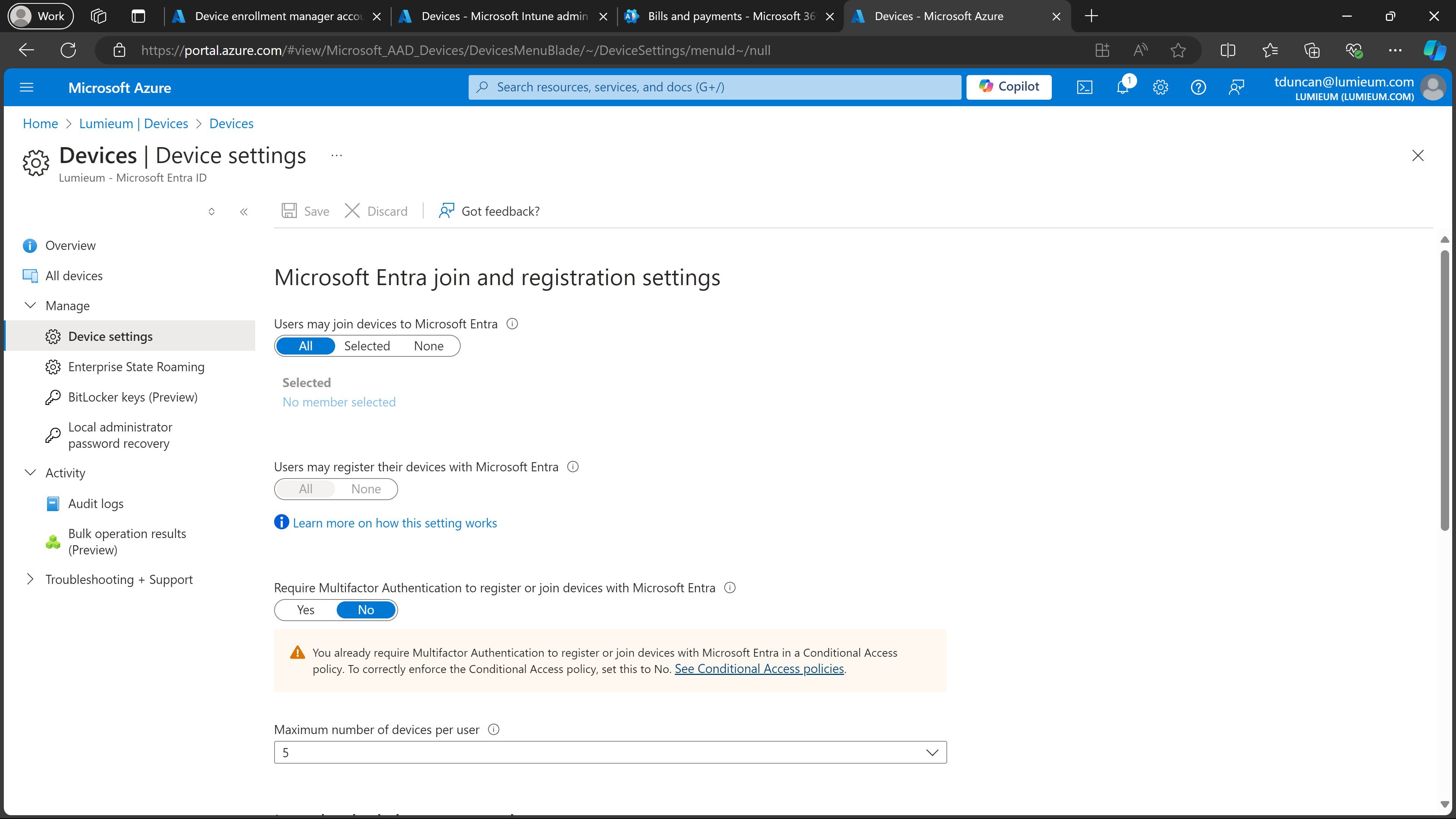The image size is (1456, 819).
Task: Open the notifications bell
Action: [1122, 87]
